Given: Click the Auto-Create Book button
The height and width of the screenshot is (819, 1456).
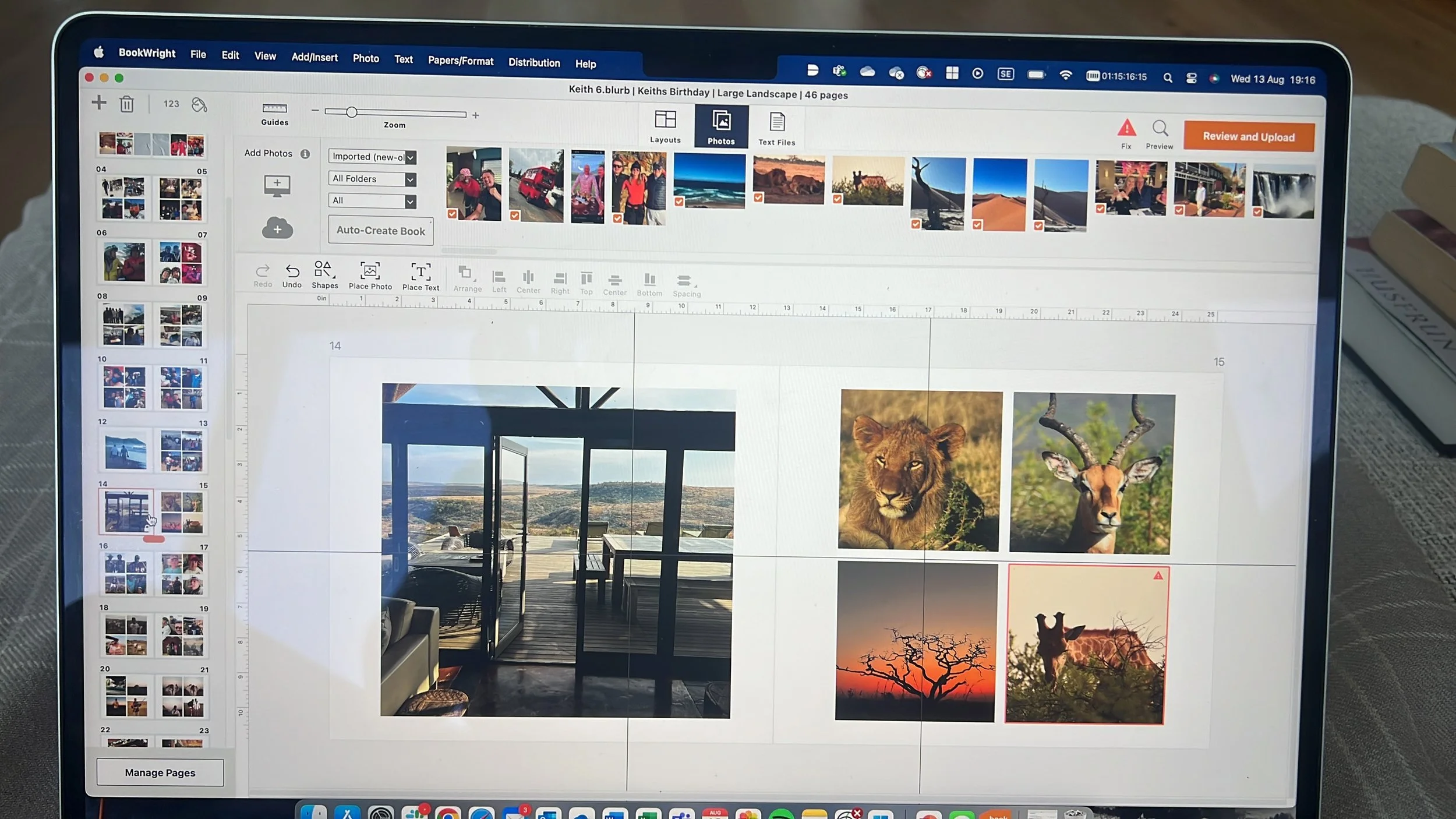Looking at the screenshot, I should (380, 231).
